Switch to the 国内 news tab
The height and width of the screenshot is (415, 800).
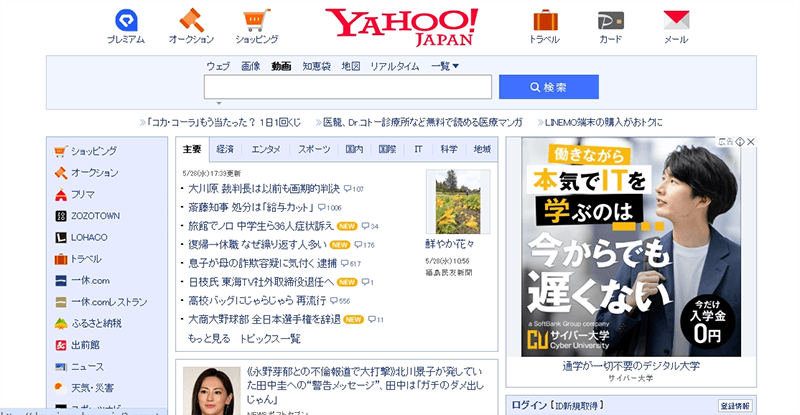coord(354,149)
